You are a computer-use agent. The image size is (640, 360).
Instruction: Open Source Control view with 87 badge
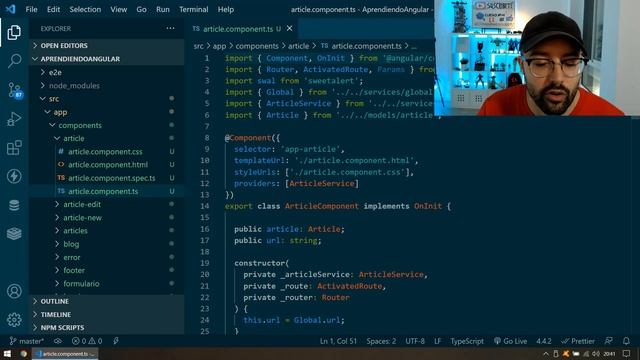[x=15, y=90]
